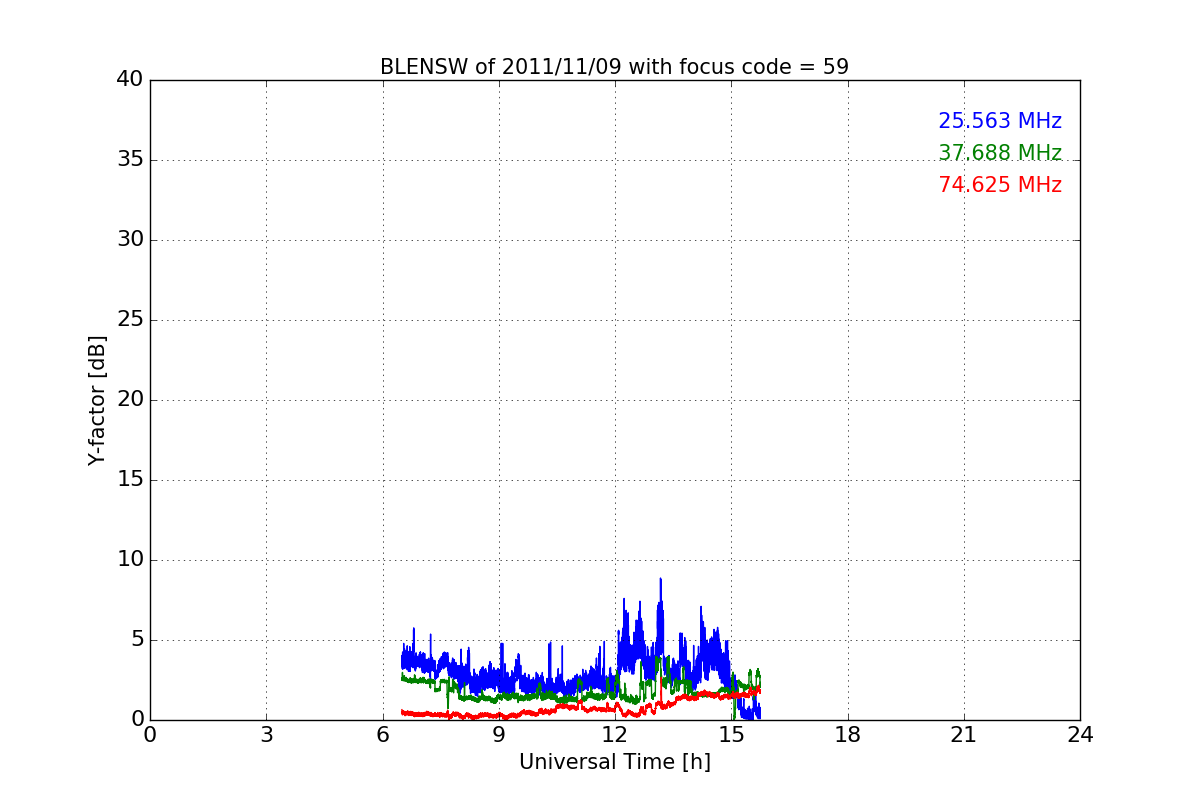Select the green '37.688 MHz' legend label

tap(1000, 153)
